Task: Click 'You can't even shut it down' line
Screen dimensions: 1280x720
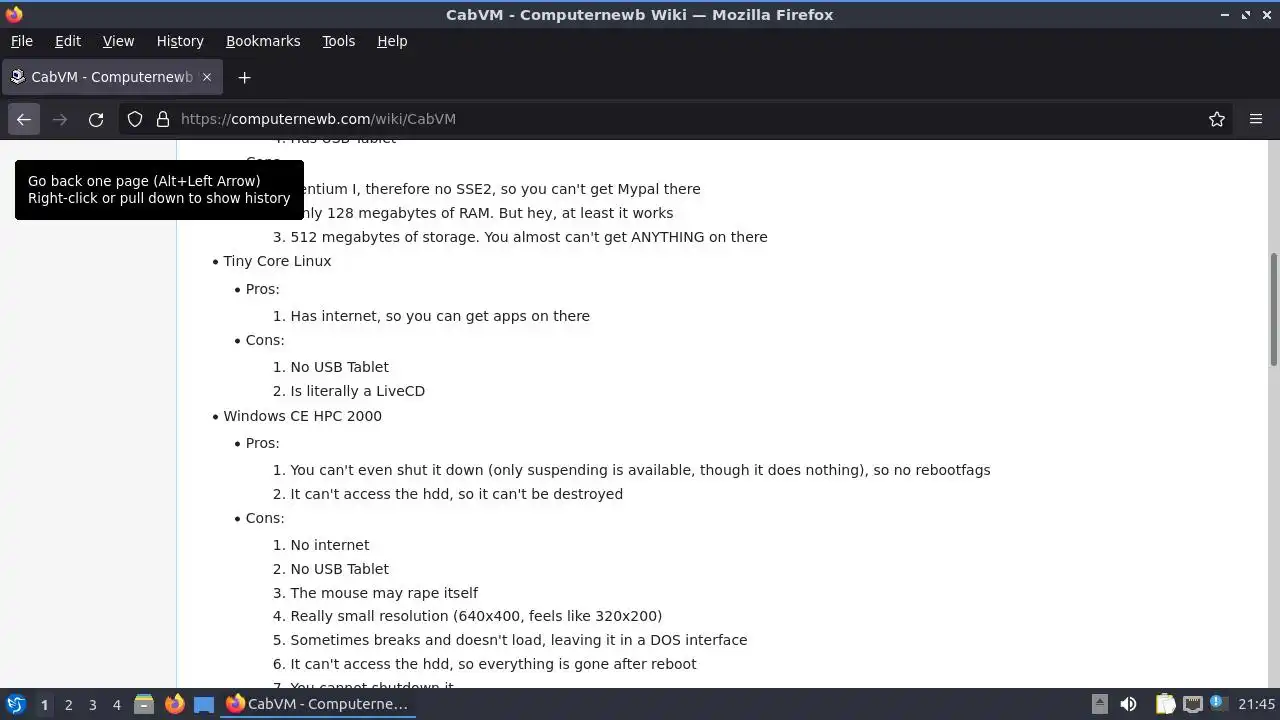Action: coord(640,470)
